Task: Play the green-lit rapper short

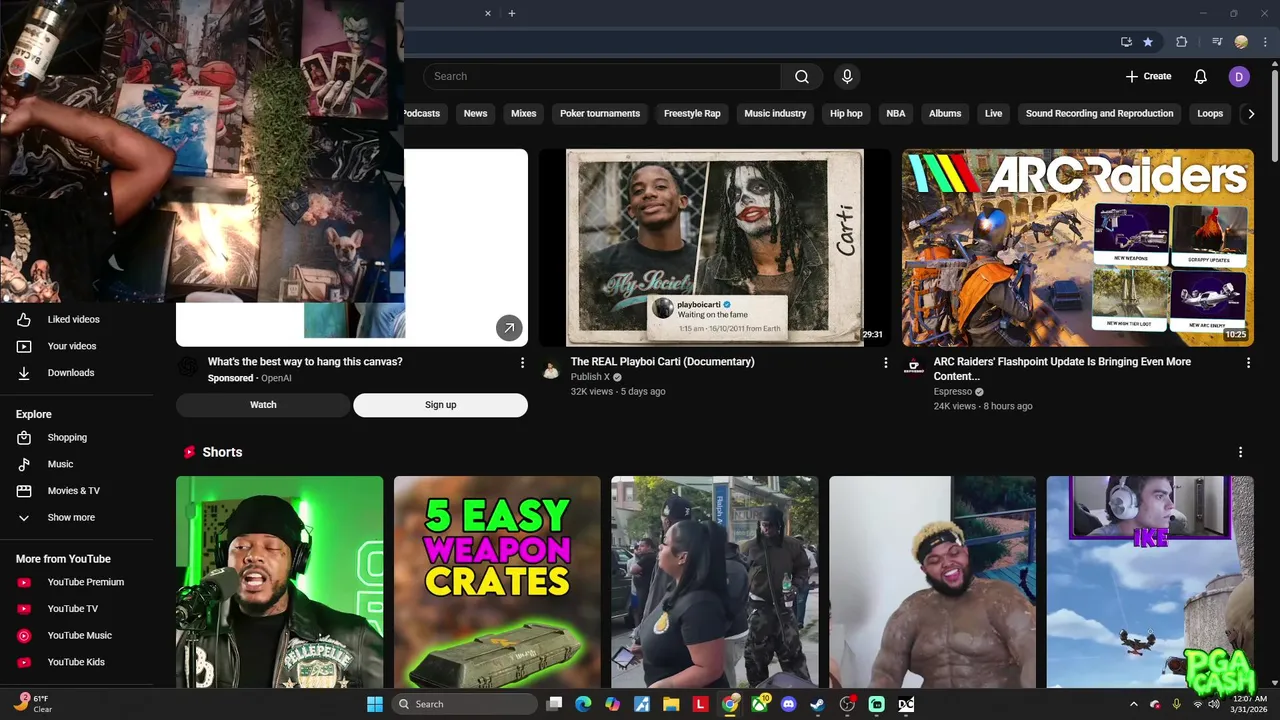Action: click(279, 582)
